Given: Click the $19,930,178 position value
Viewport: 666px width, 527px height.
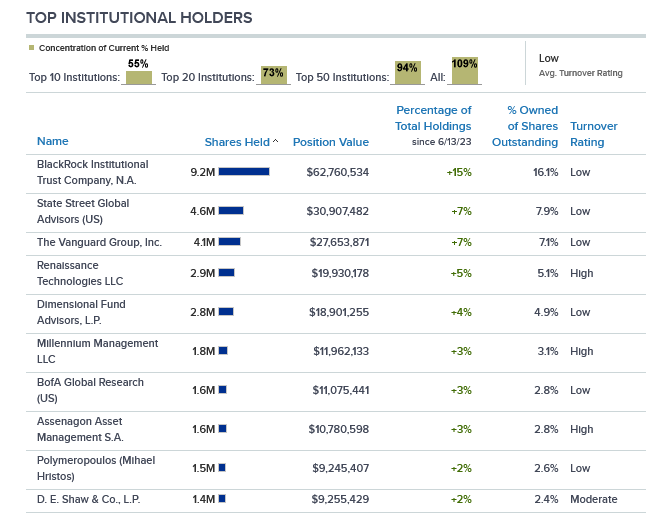Looking at the screenshot, I should click(340, 273).
